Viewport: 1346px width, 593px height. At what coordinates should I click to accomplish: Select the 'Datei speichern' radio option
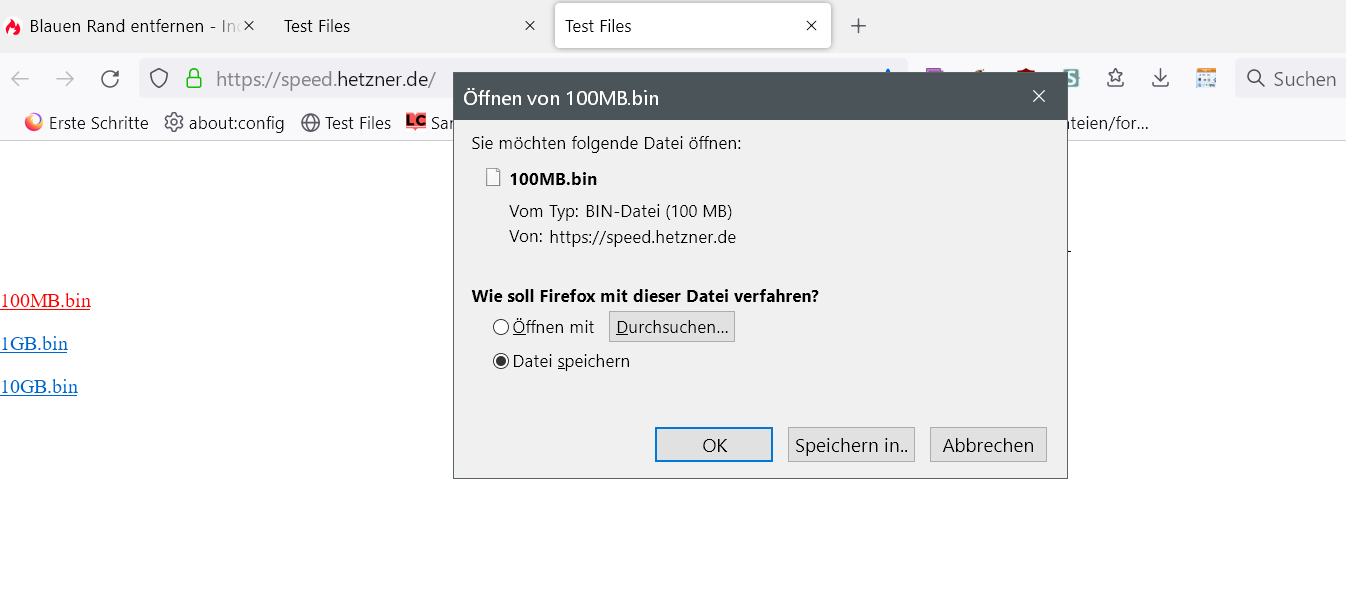point(501,362)
